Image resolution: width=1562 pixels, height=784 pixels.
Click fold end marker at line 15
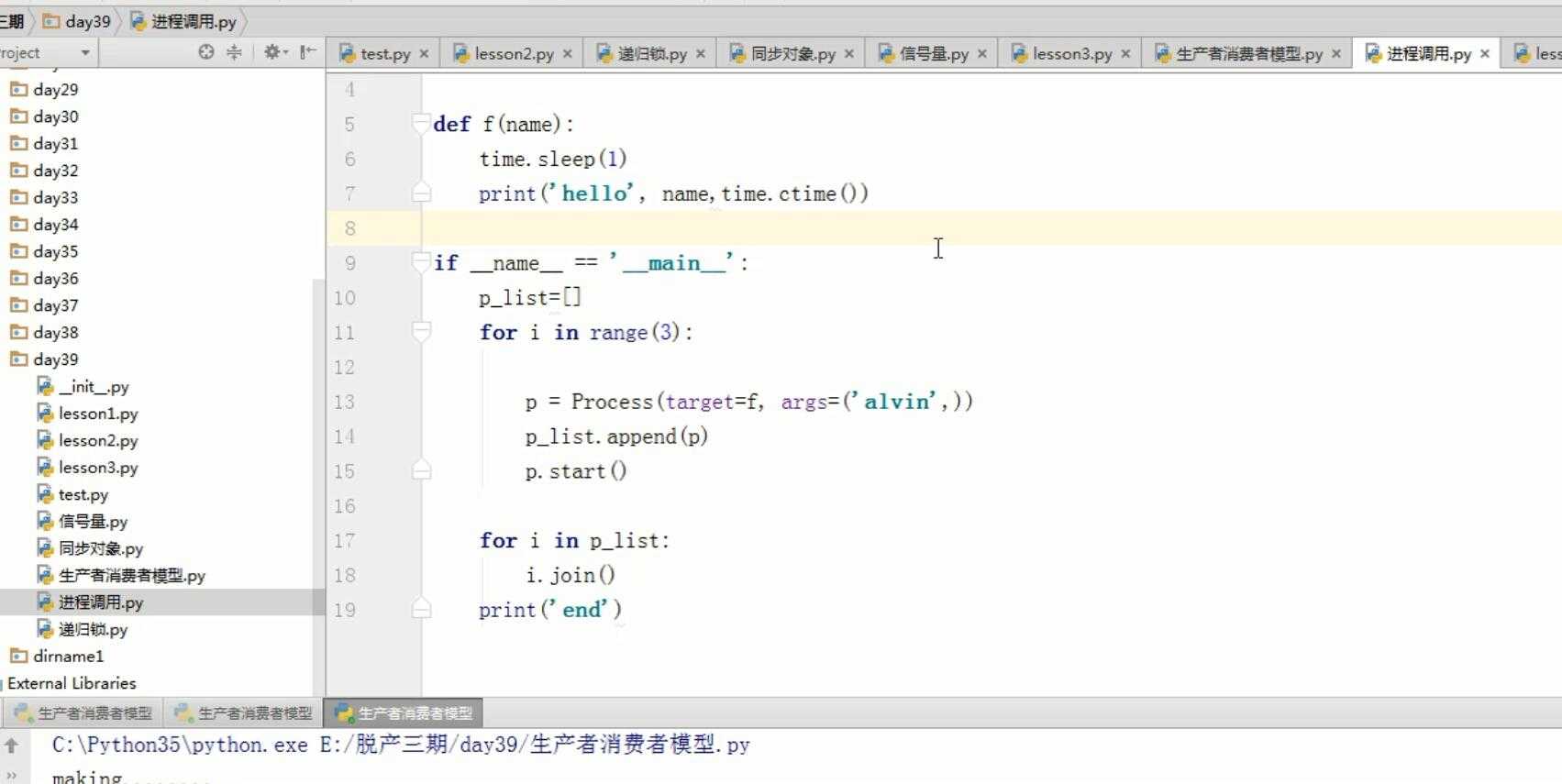(421, 470)
